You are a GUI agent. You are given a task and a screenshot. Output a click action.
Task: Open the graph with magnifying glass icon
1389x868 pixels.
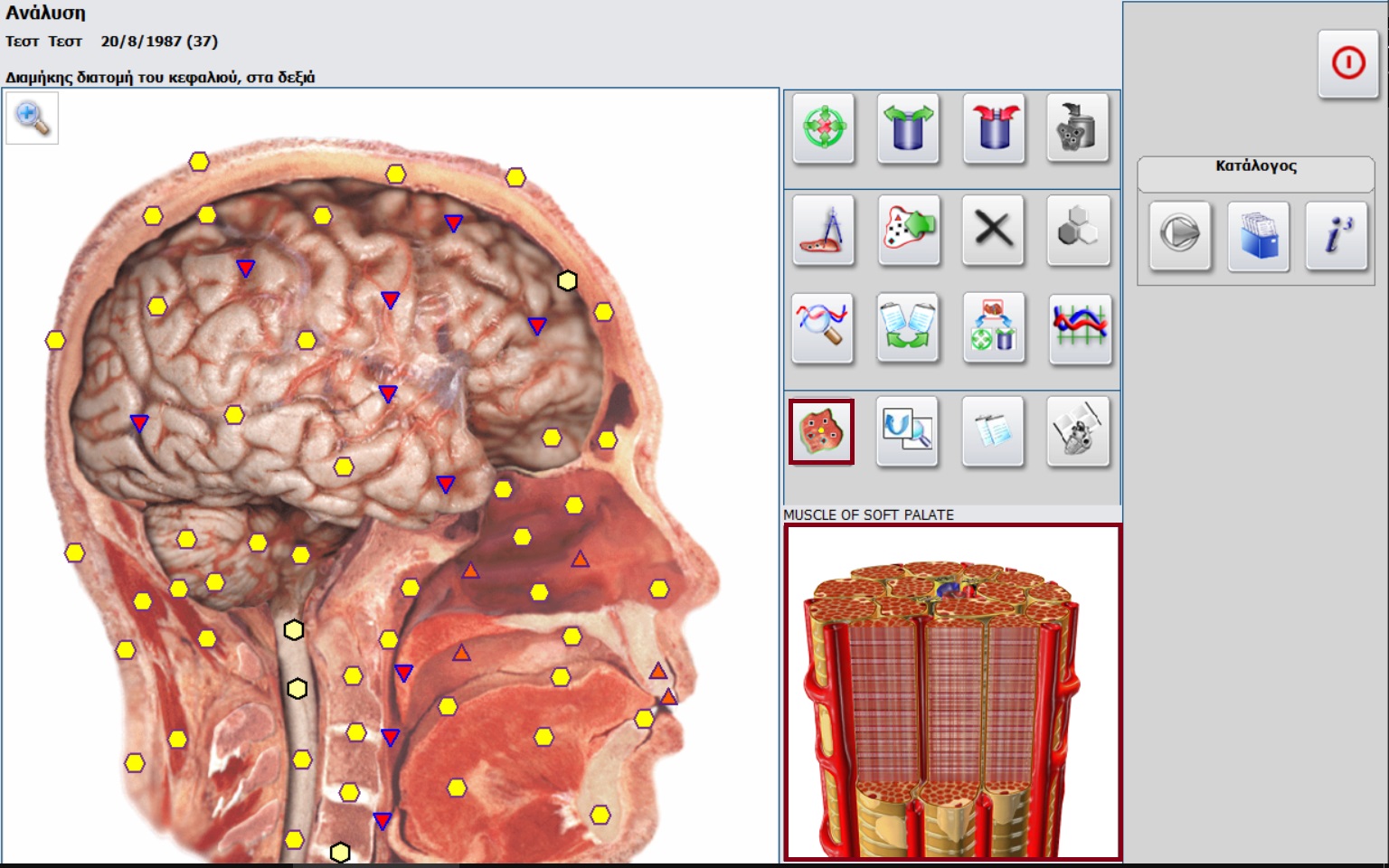pos(822,327)
